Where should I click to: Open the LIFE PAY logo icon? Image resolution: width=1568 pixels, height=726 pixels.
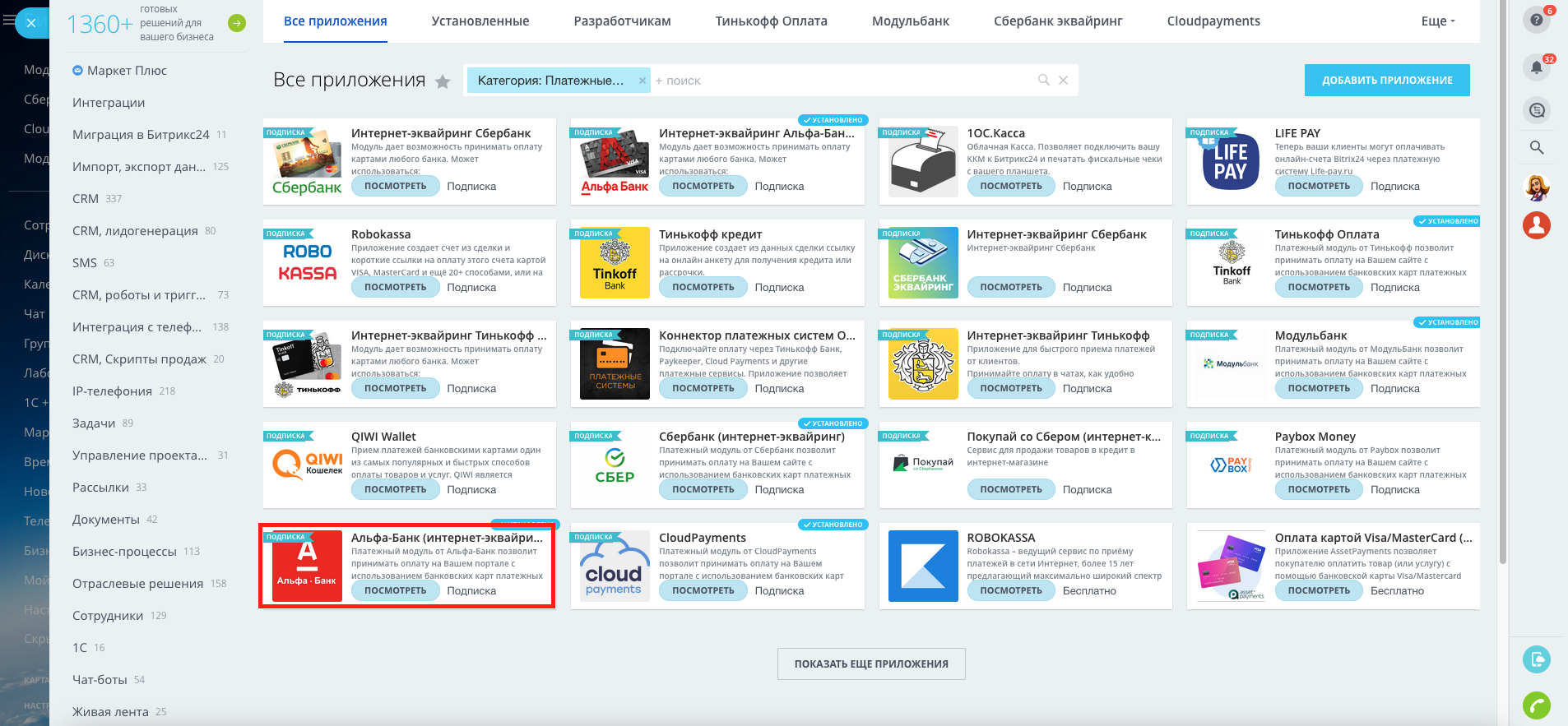tap(1230, 162)
